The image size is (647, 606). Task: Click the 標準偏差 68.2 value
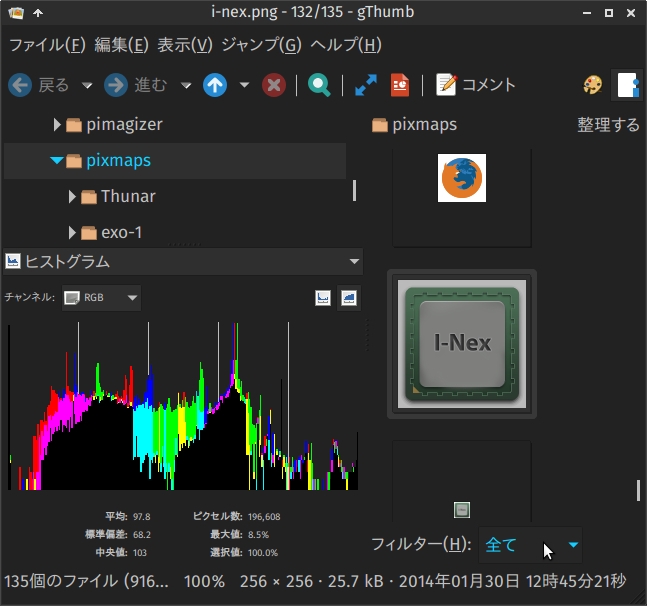coord(142,535)
